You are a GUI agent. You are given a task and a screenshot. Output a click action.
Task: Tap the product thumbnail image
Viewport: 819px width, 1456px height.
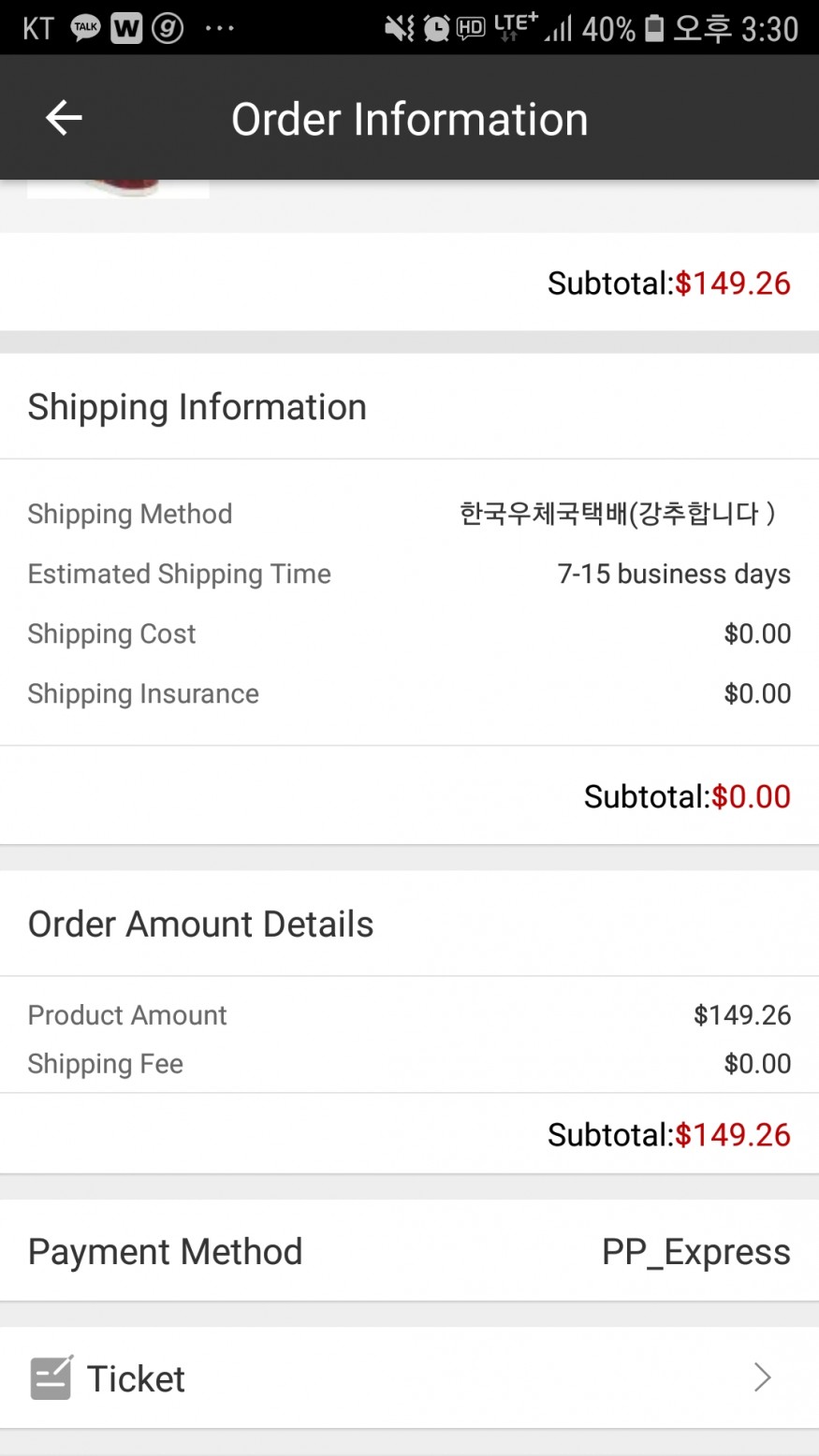pos(118,188)
